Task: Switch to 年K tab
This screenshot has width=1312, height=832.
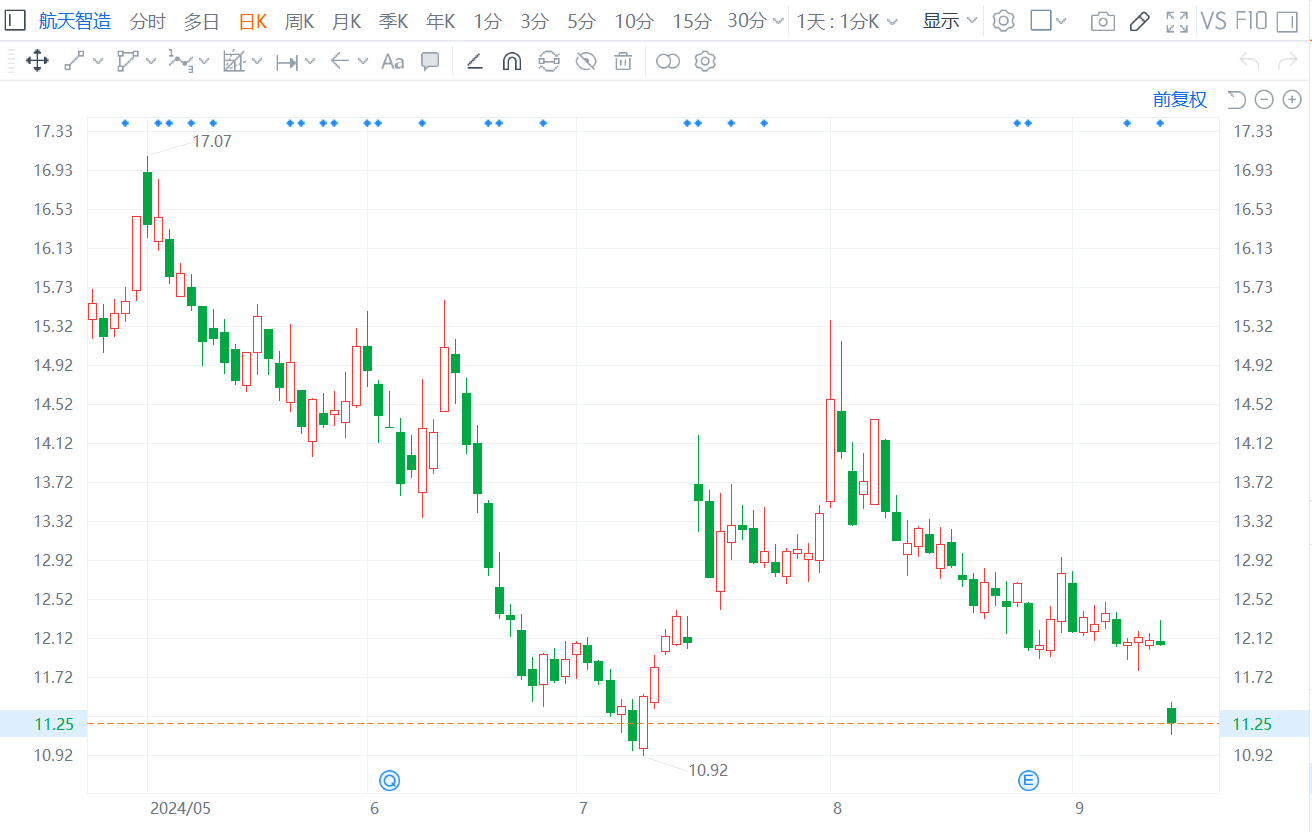Action: coord(440,21)
